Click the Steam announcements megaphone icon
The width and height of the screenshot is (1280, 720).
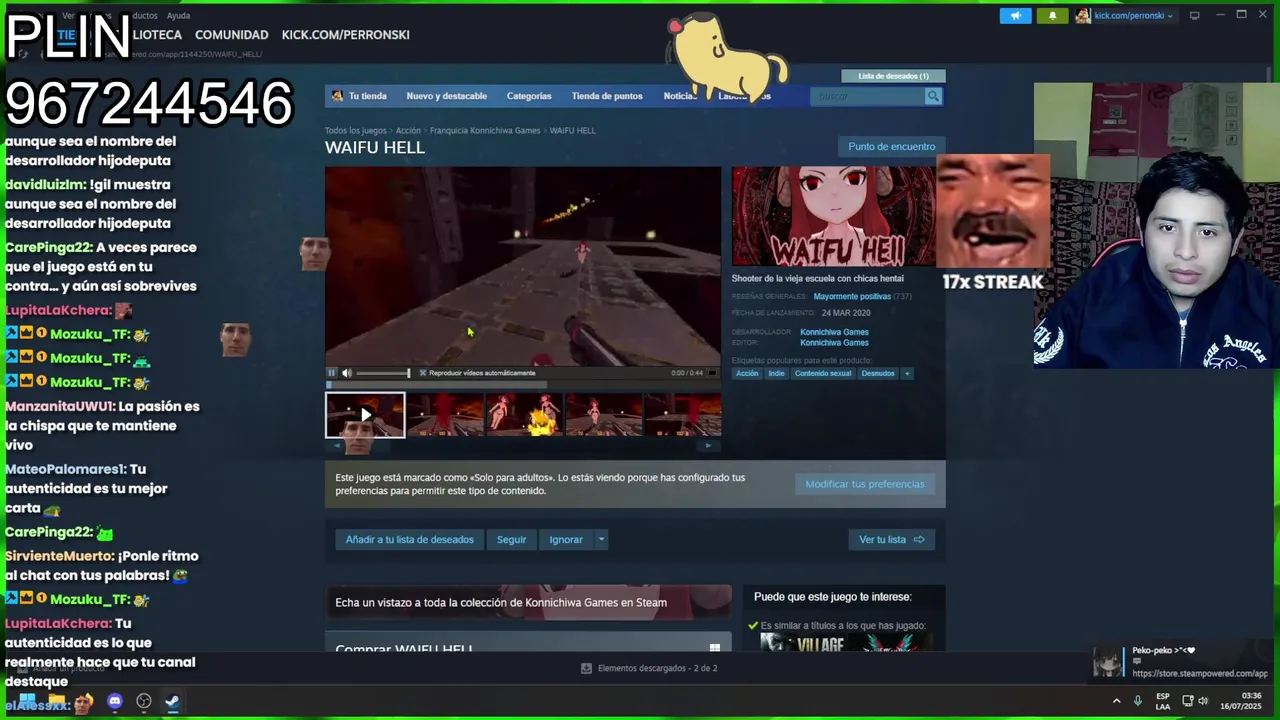[x=1015, y=16]
